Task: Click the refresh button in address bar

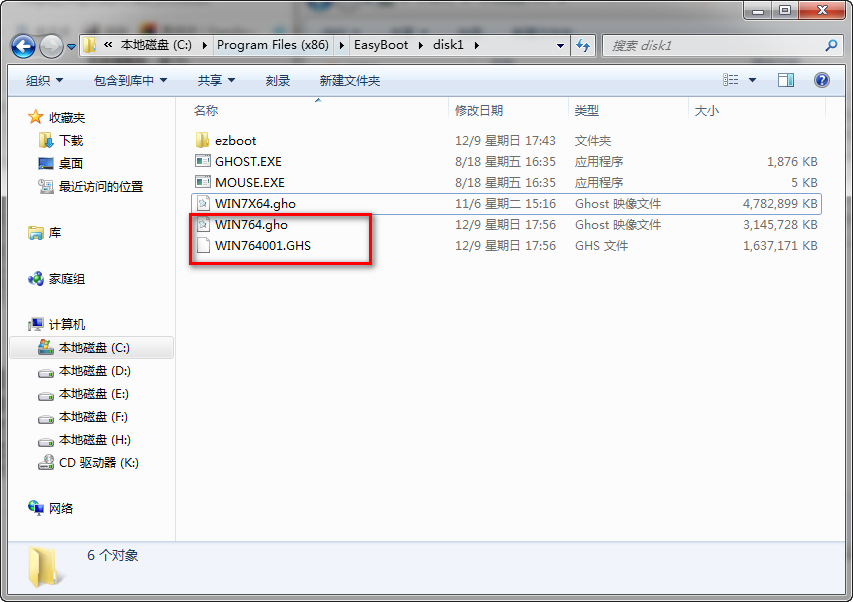Action: 582,45
